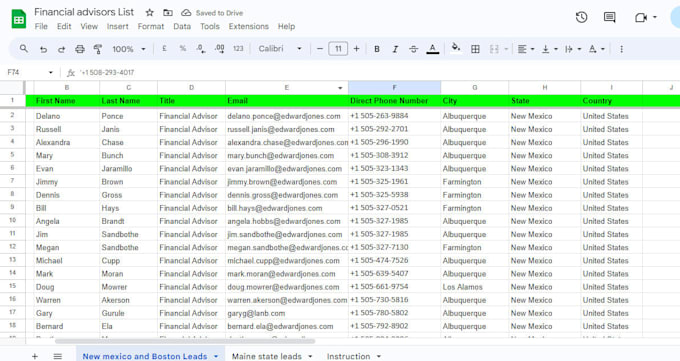Viewport: 680px width, 361px height.
Task: Search the menus with magnifier icon
Action: click(24, 49)
